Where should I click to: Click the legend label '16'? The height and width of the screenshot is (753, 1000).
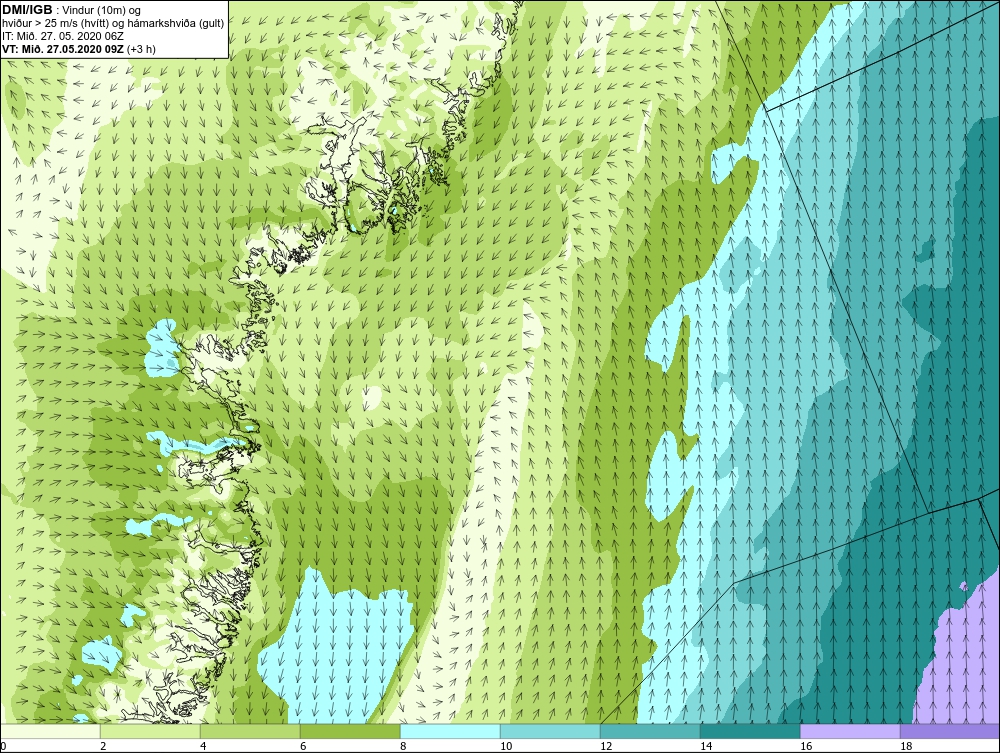[x=806, y=746]
